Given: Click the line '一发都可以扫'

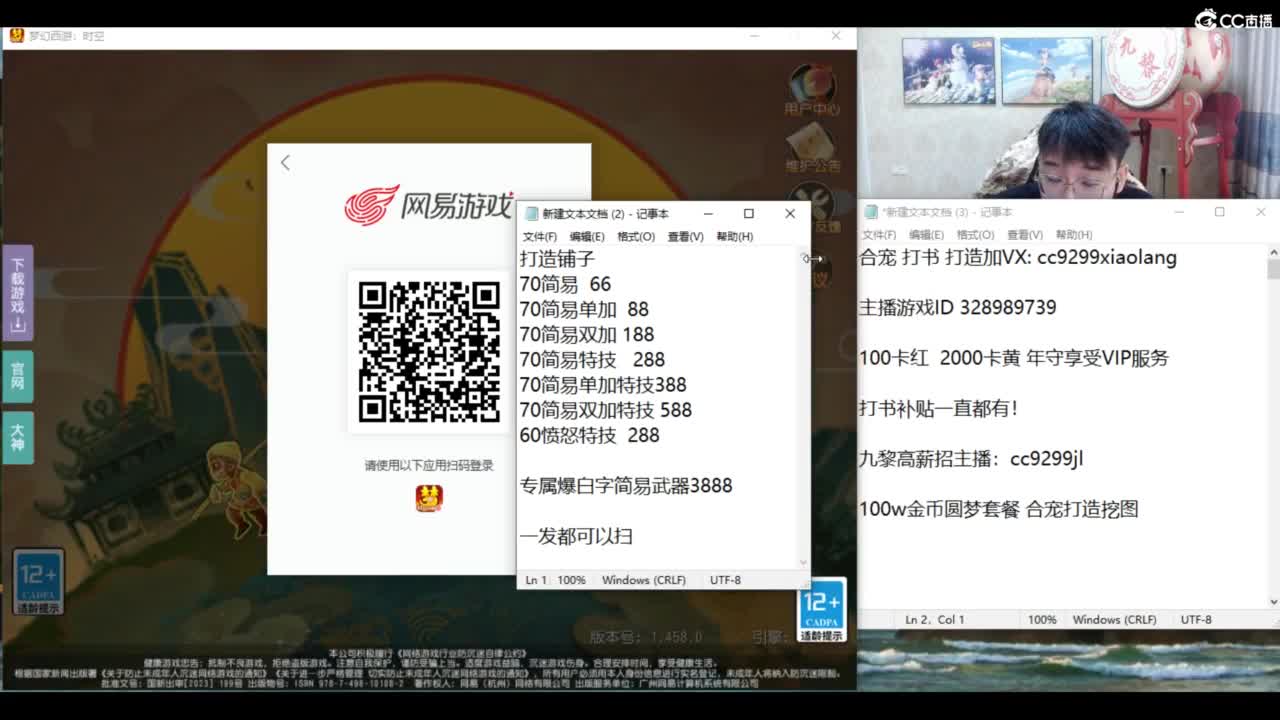Looking at the screenshot, I should click(576, 536).
